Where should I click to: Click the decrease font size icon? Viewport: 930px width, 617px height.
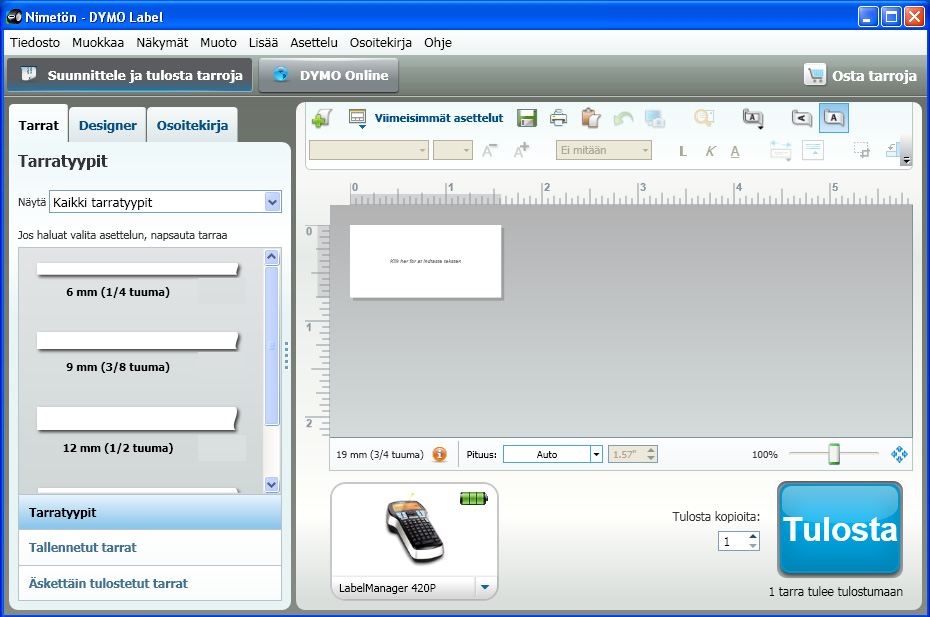(489, 151)
